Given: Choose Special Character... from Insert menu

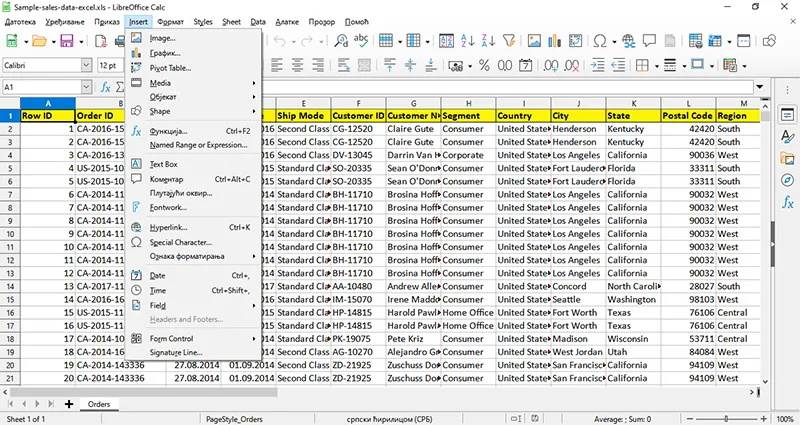Looking at the screenshot, I should coord(194,242).
